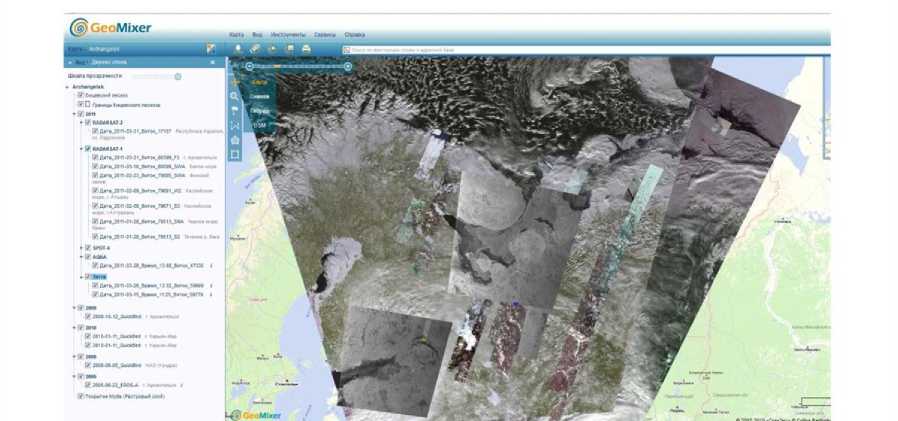Open the Справка menu
This screenshot has height=421, width=898.
tap(355, 35)
